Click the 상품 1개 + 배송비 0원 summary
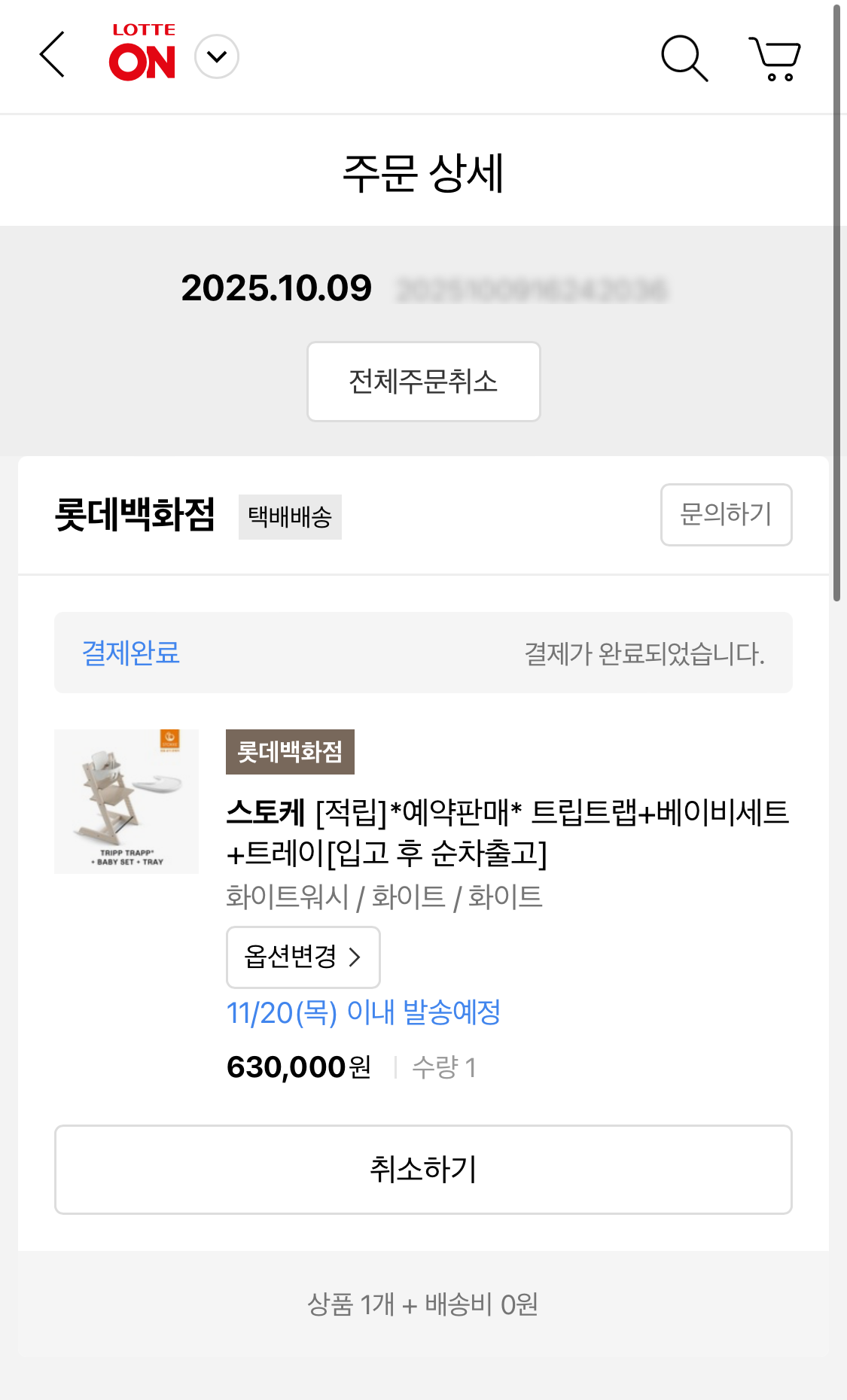 (423, 1304)
